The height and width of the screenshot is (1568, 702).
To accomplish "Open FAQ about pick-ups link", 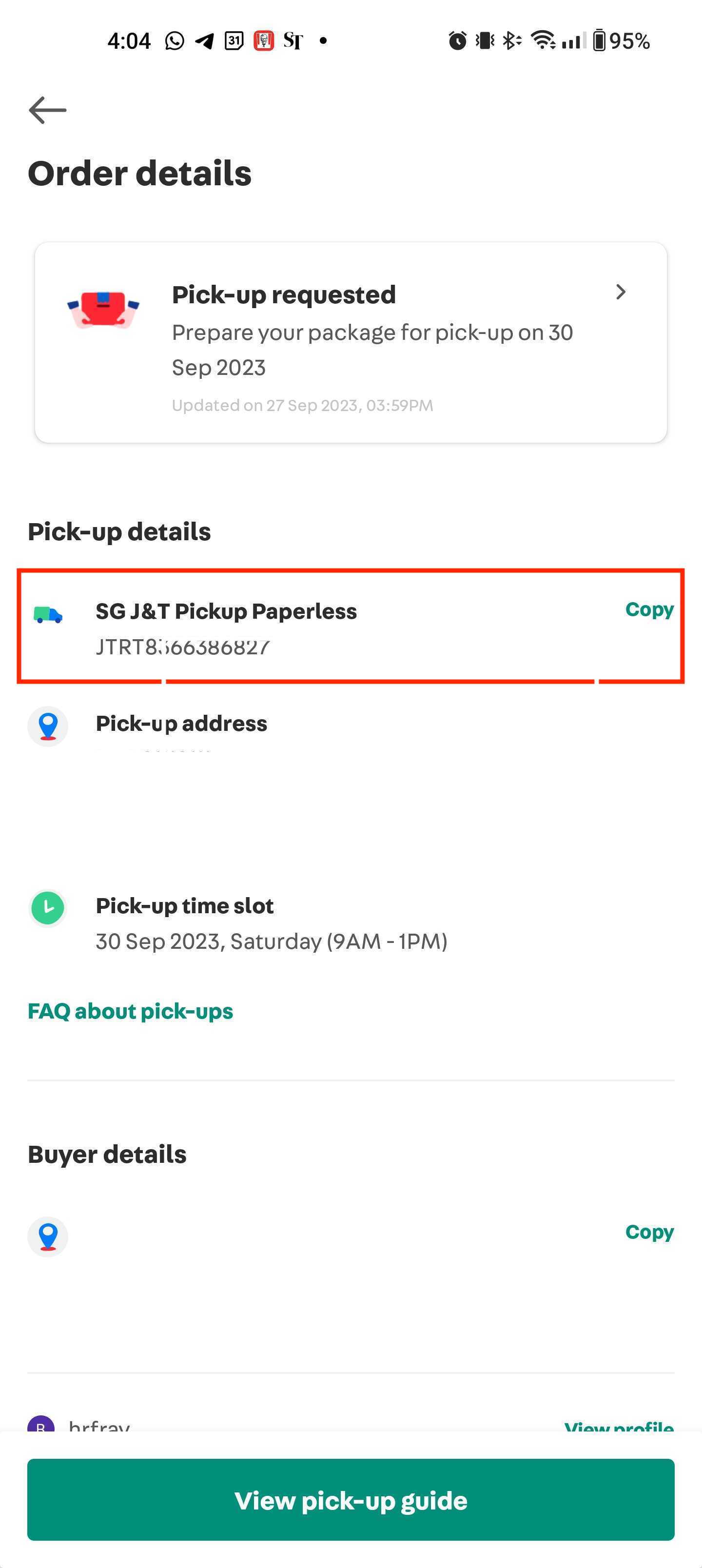I will (130, 1011).
